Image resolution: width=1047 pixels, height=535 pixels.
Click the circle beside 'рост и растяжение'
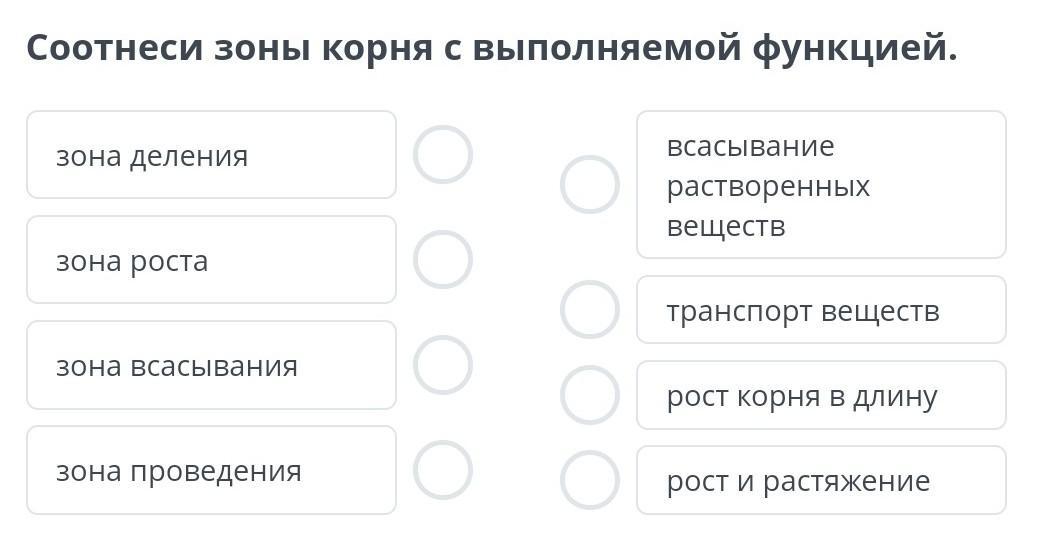[x=590, y=480]
